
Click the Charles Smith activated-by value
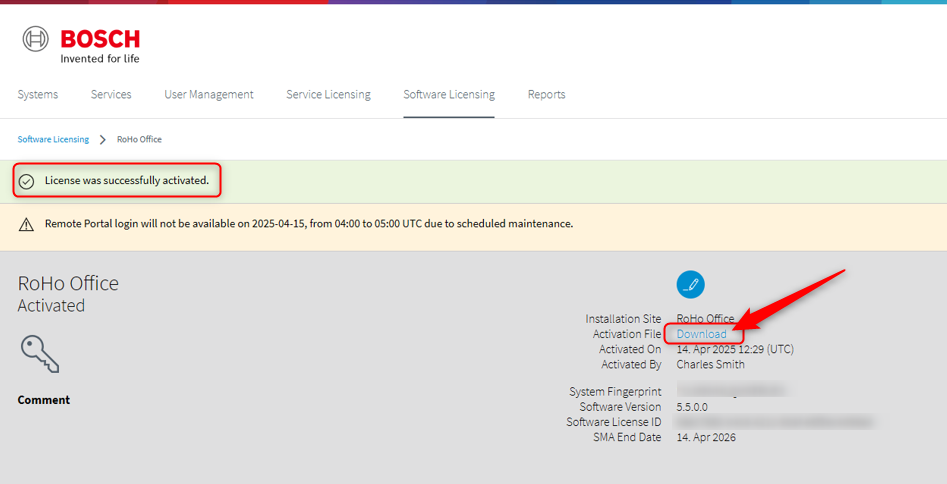click(x=710, y=364)
